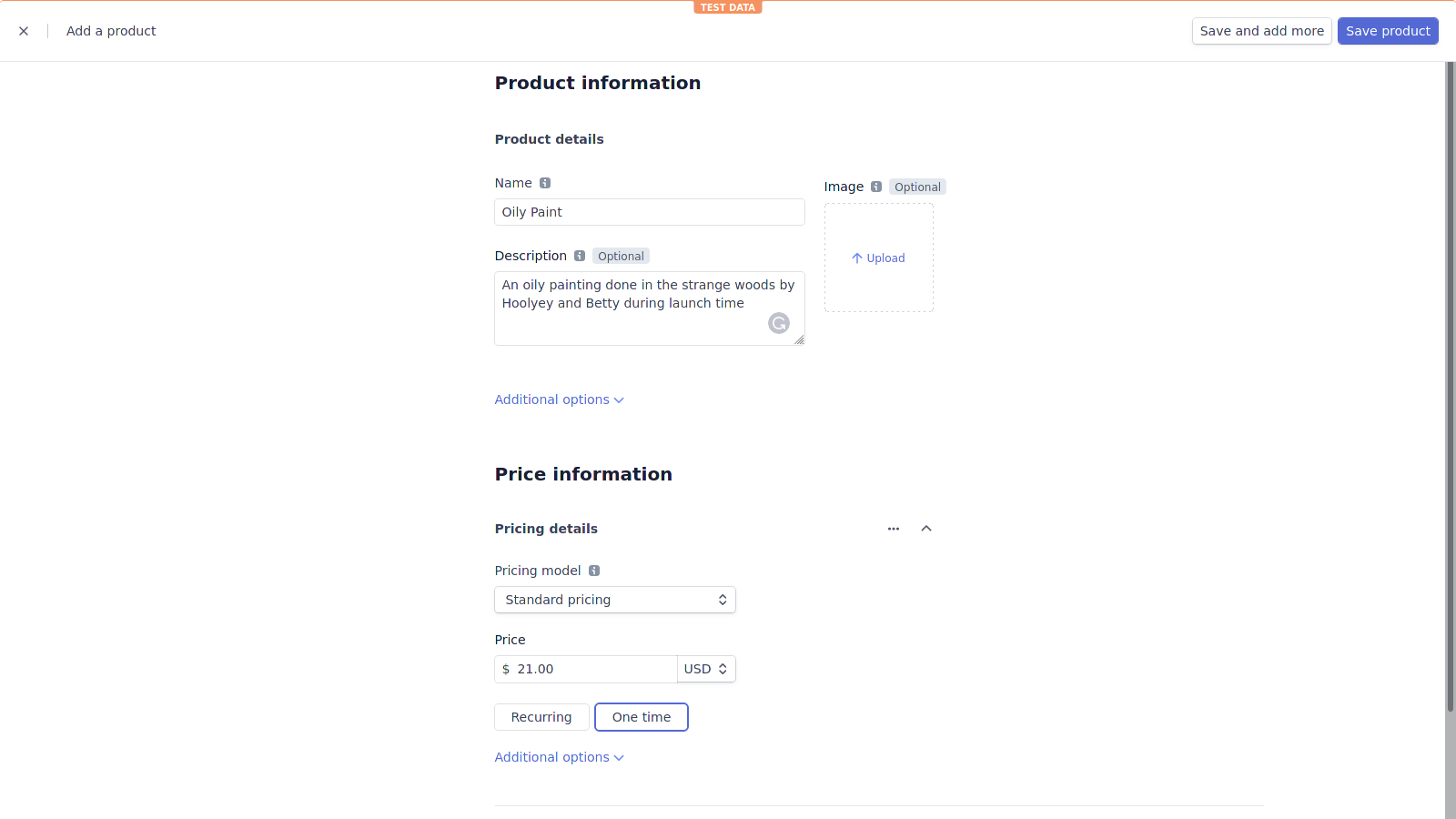Select the Recurring billing option
The height and width of the screenshot is (819, 1456).
click(x=541, y=717)
